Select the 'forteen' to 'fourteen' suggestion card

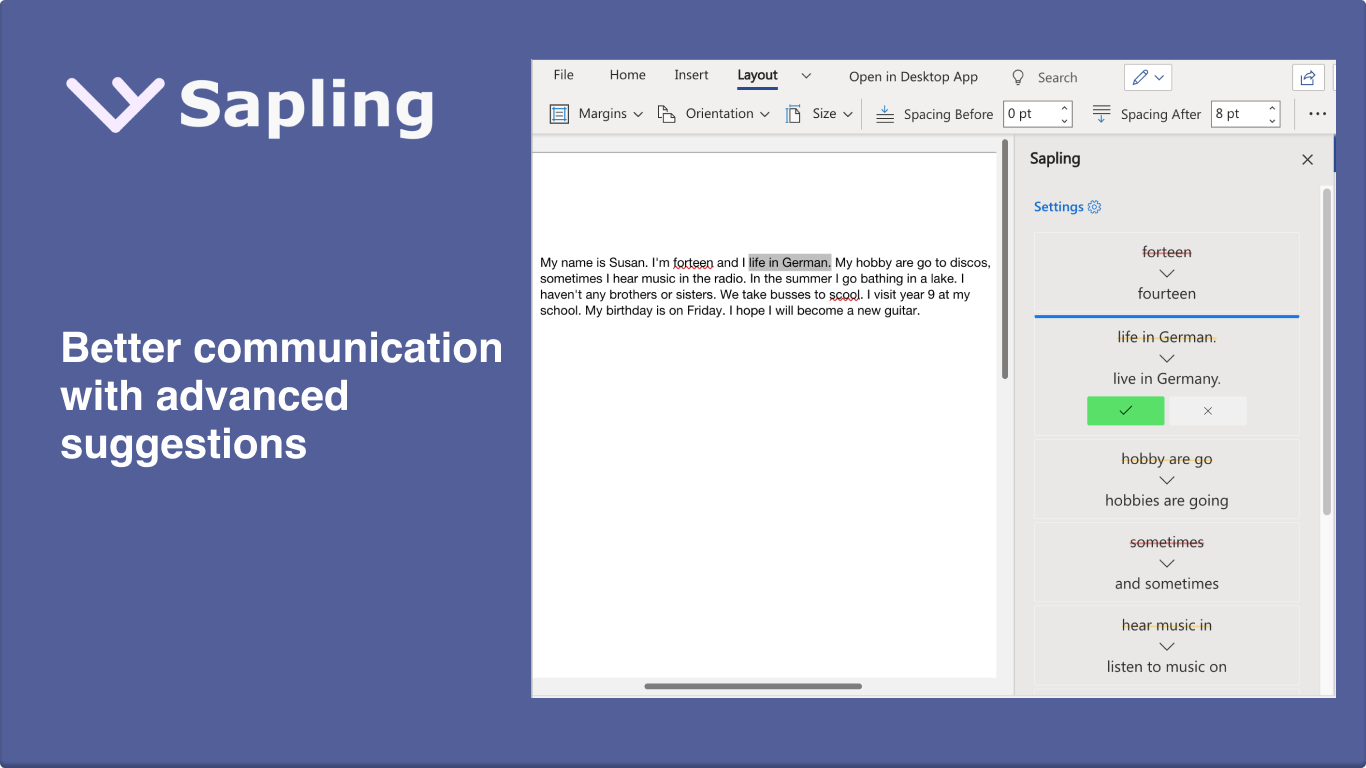pyautogui.click(x=1166, y=273)
